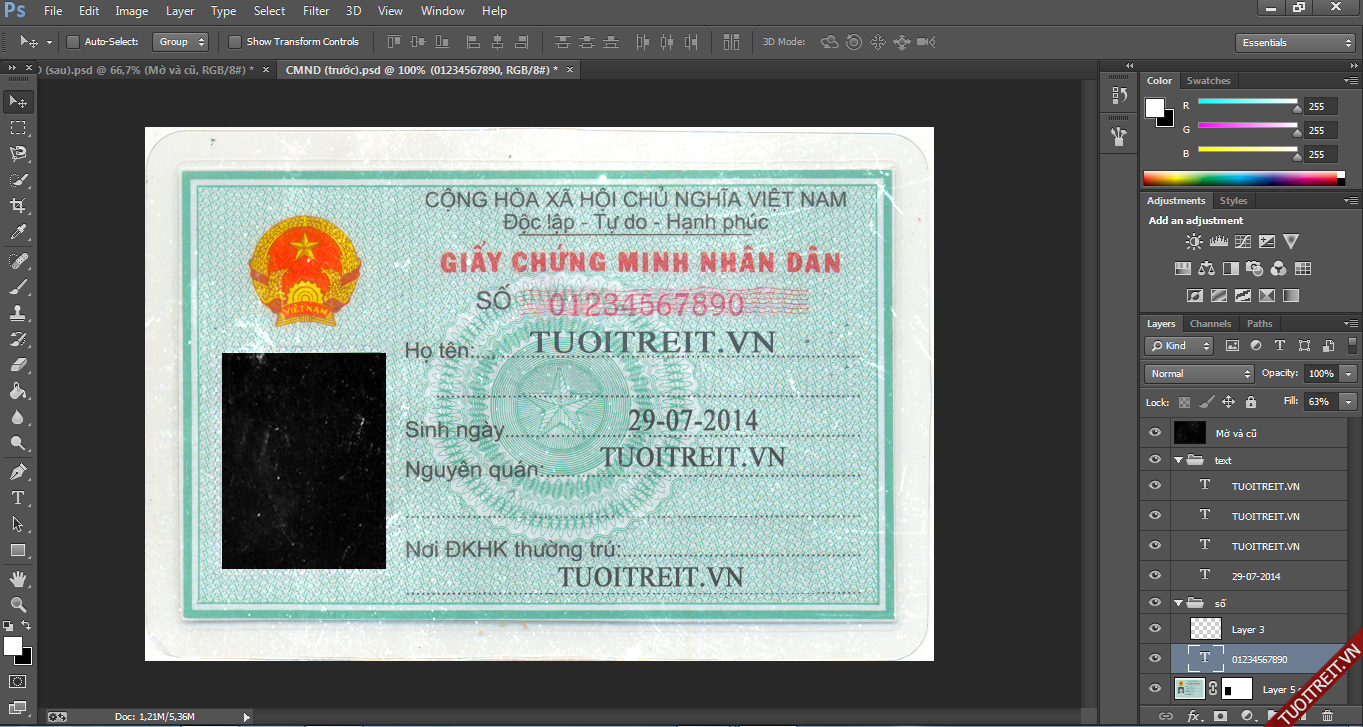This screenshot has height=727, width=1363.
Task: Select the Hand tool
Action: pyautogui.click(x=18, y=579)
